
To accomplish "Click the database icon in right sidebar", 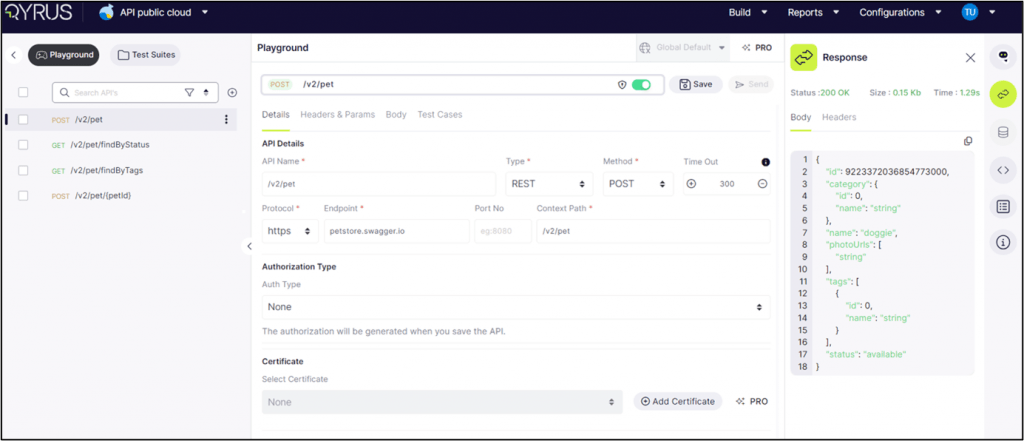I will (x=1003, y=132).
